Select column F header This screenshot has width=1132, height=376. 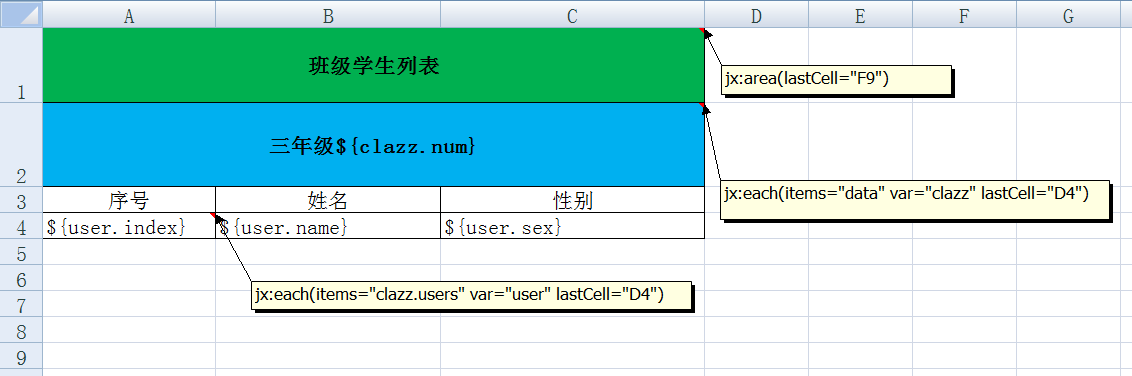click(964, 14)
